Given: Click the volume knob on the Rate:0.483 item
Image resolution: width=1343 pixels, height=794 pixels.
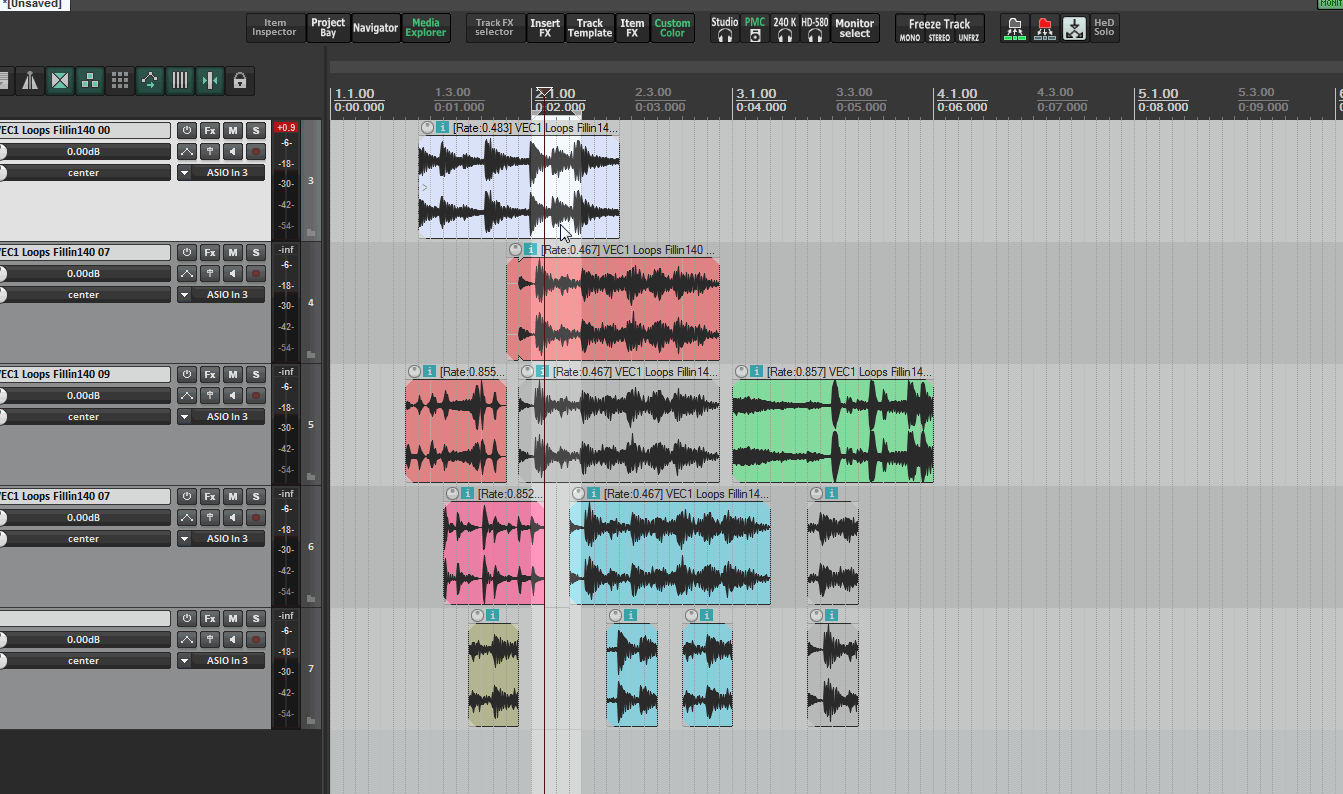Looking at the screenshot, I should tap(428, 128).
